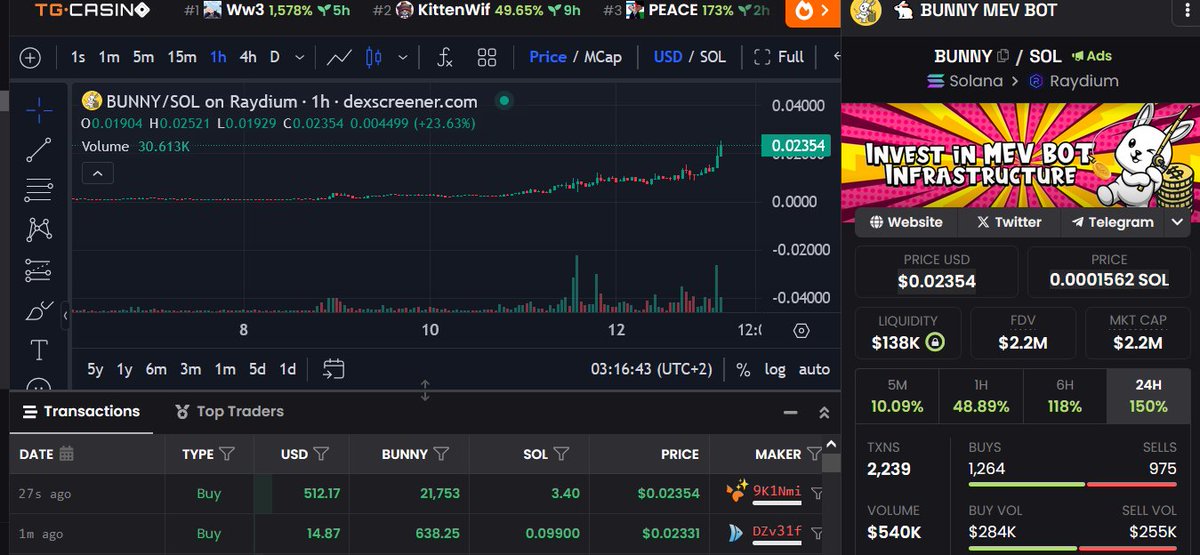Filter the MAKER column

click(x=814, y=454)
